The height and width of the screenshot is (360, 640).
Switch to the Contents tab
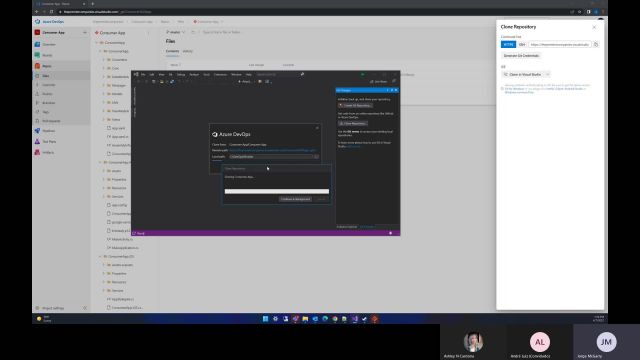172,51
